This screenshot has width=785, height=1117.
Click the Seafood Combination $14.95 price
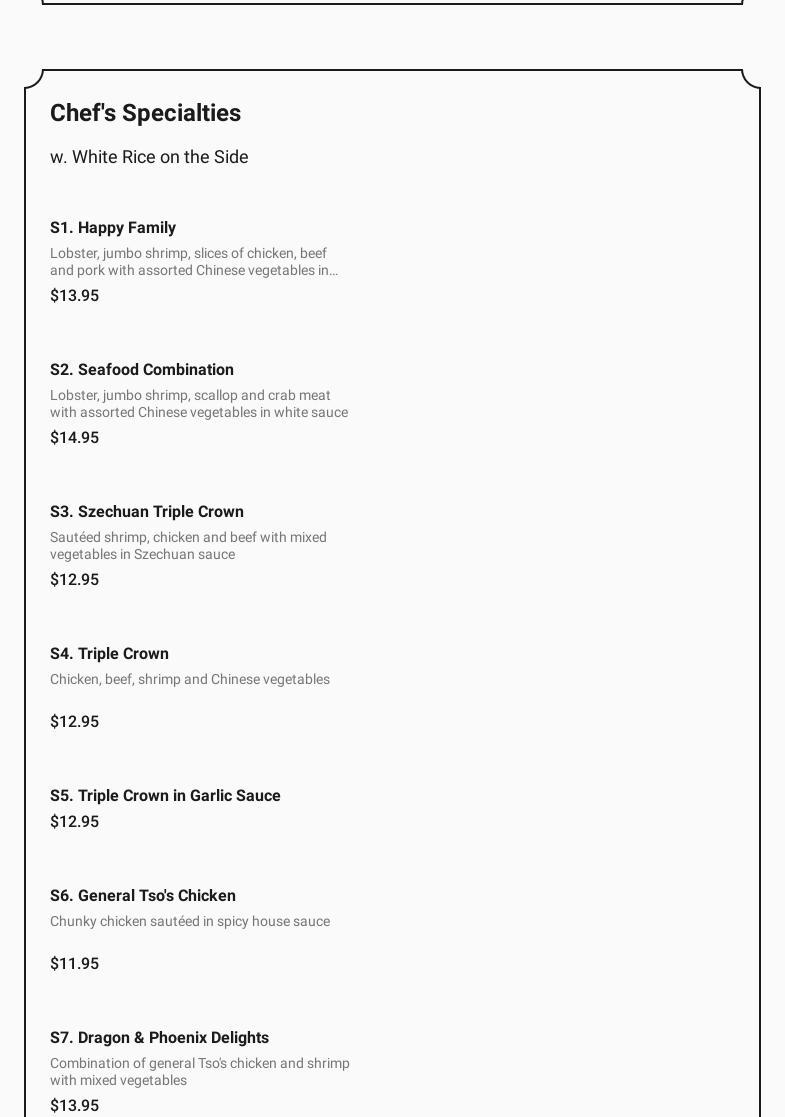coord(74,438)
